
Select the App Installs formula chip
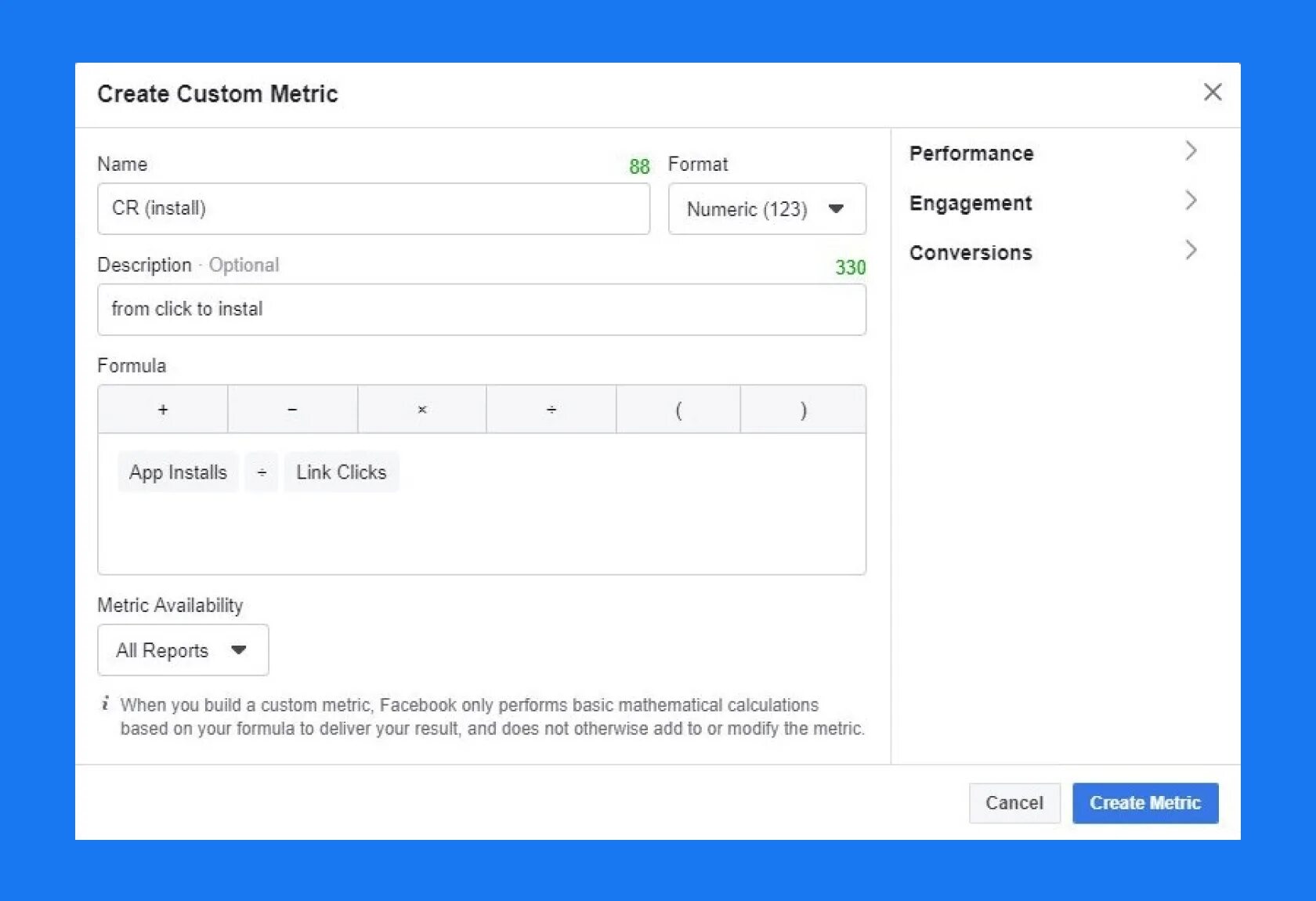coord(178,472)
